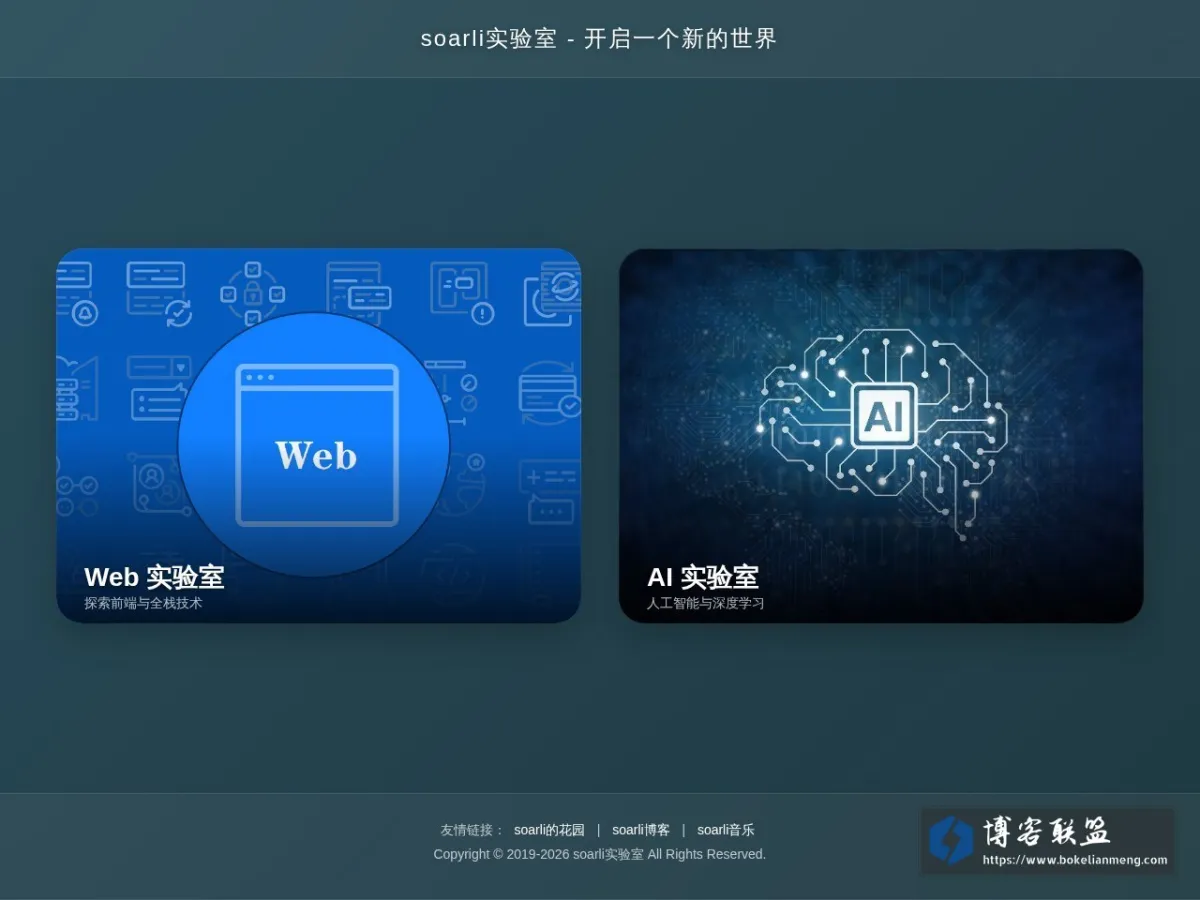Click the Copyright 2019-2026 footer text
Screen dimensions: 1200x900
pos(600,854)
